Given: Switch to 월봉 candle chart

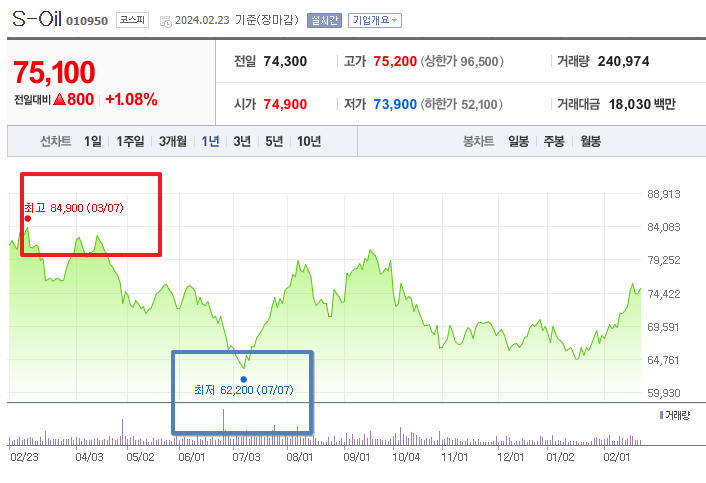Looking at the screenshot, I should (x=590, y=141).
